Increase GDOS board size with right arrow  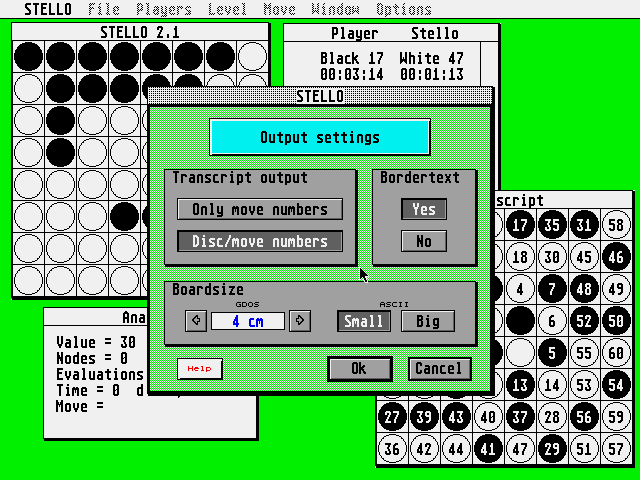point(300,321)
